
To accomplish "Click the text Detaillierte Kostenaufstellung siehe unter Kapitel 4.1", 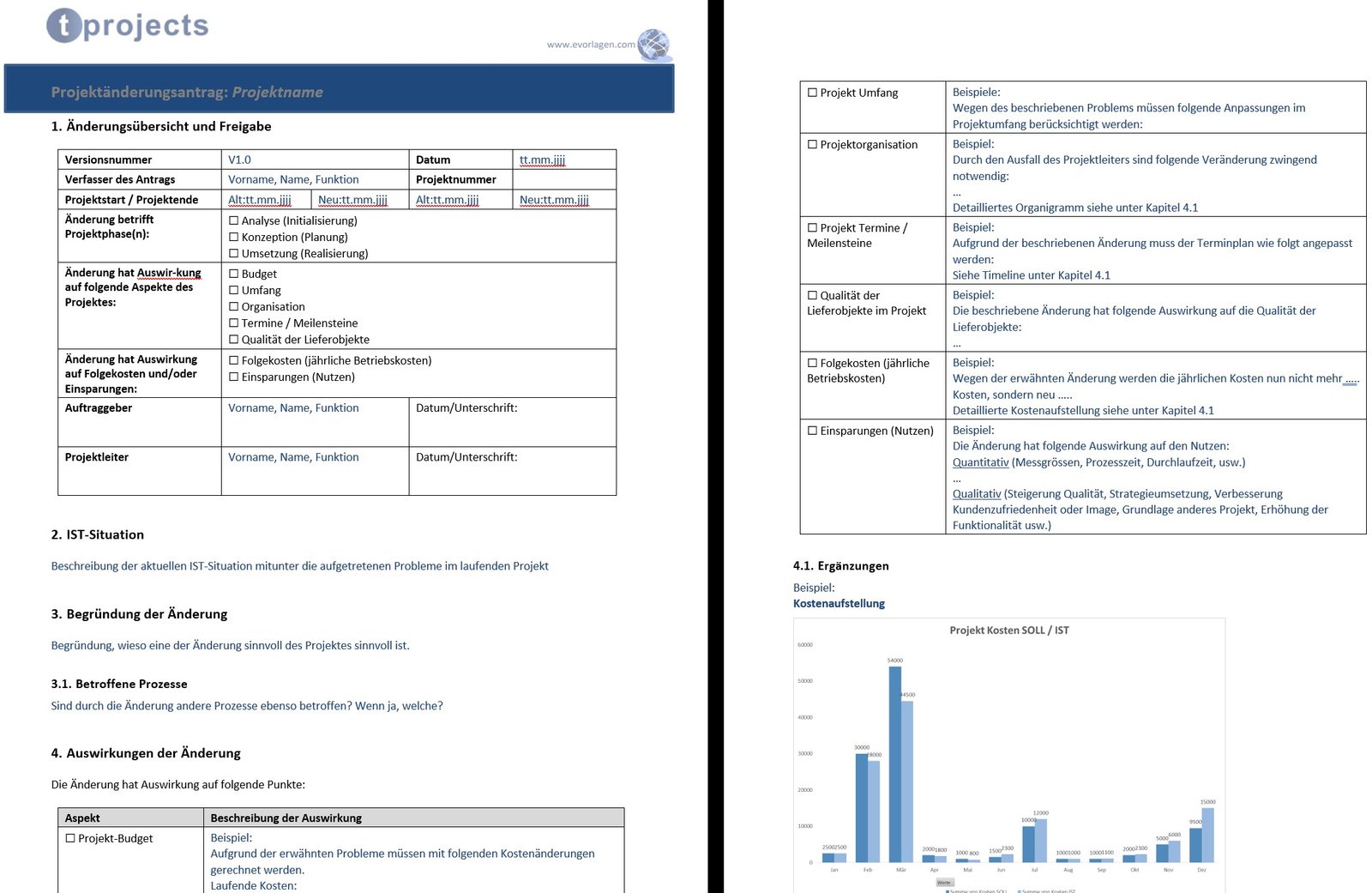I will (x=1083, y=410).
